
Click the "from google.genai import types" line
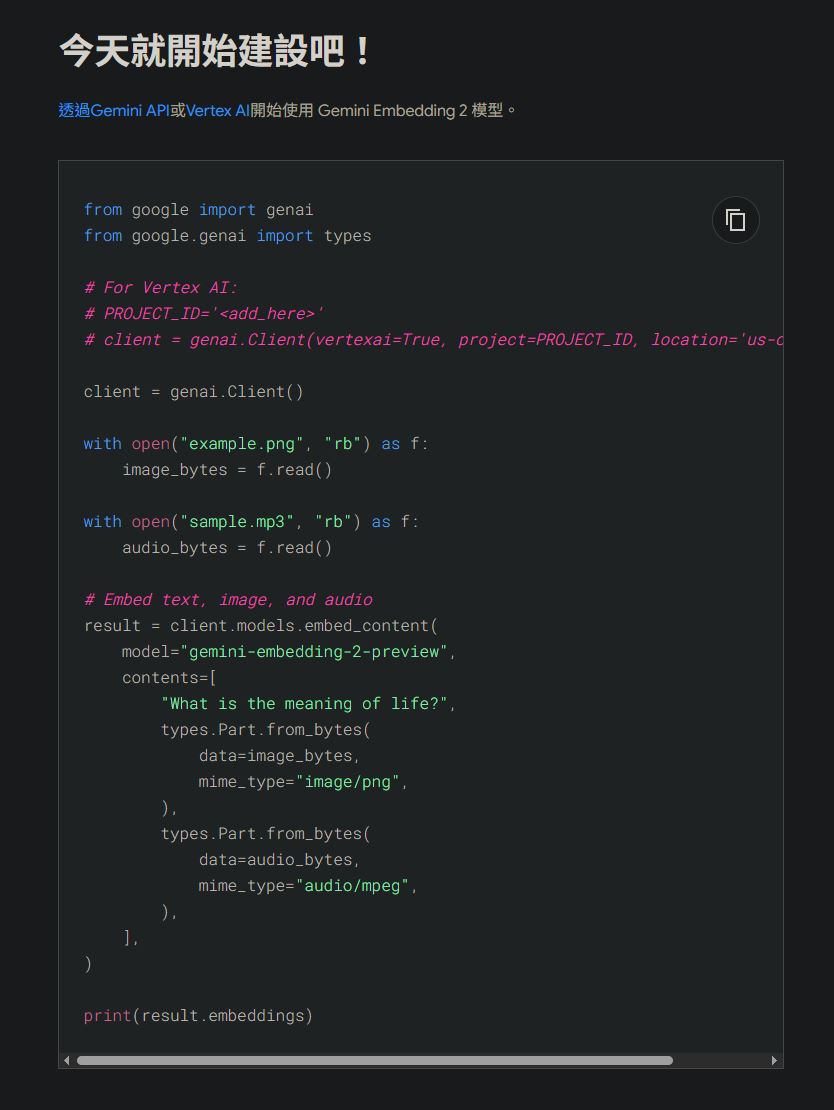tap(227, 236)
